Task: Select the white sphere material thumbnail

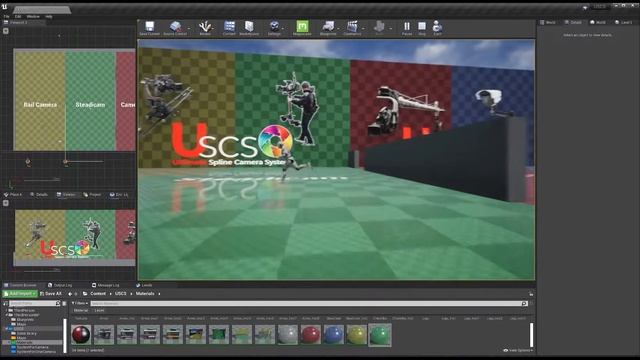Action: 288,334
